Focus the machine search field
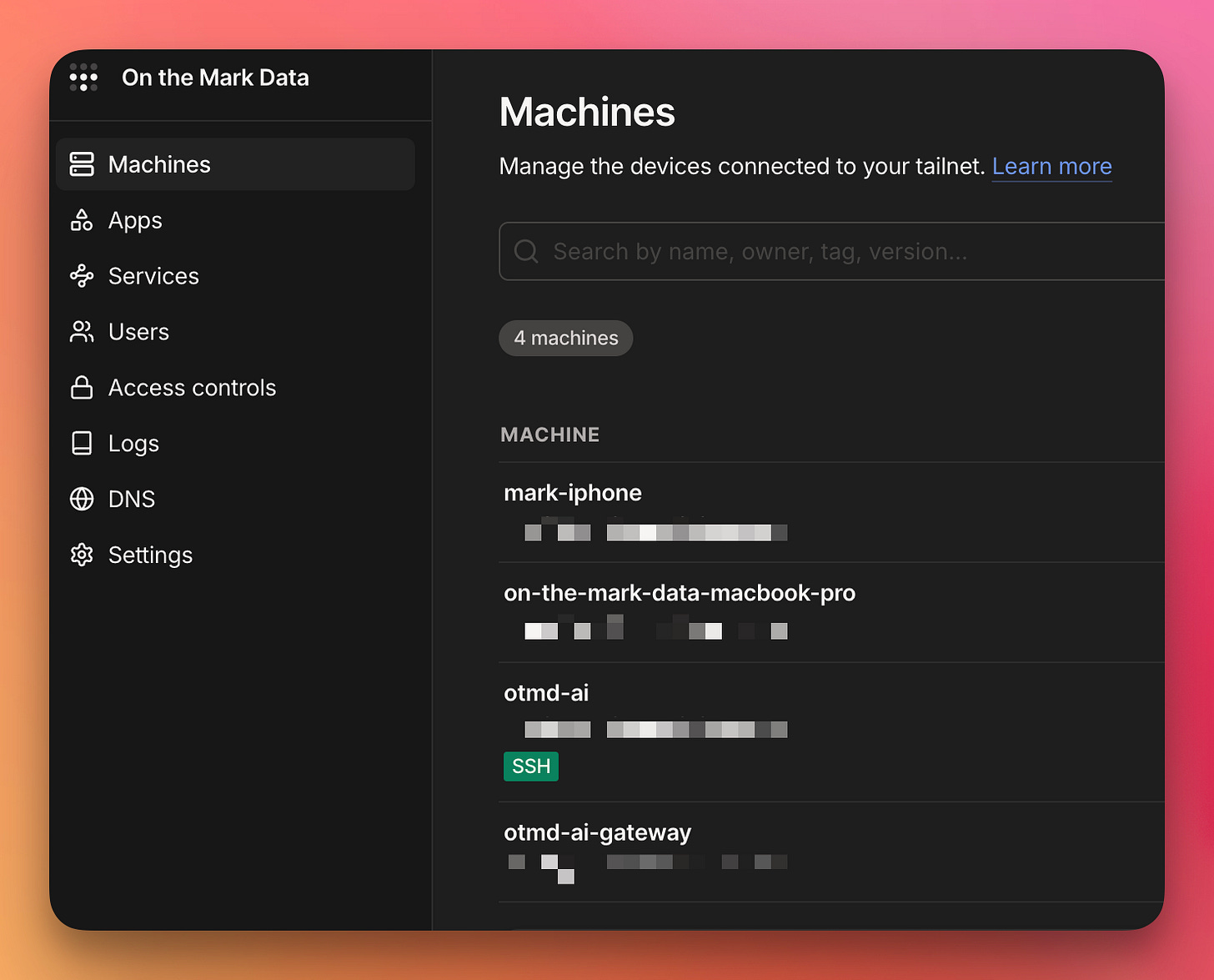 pos(831,251)
